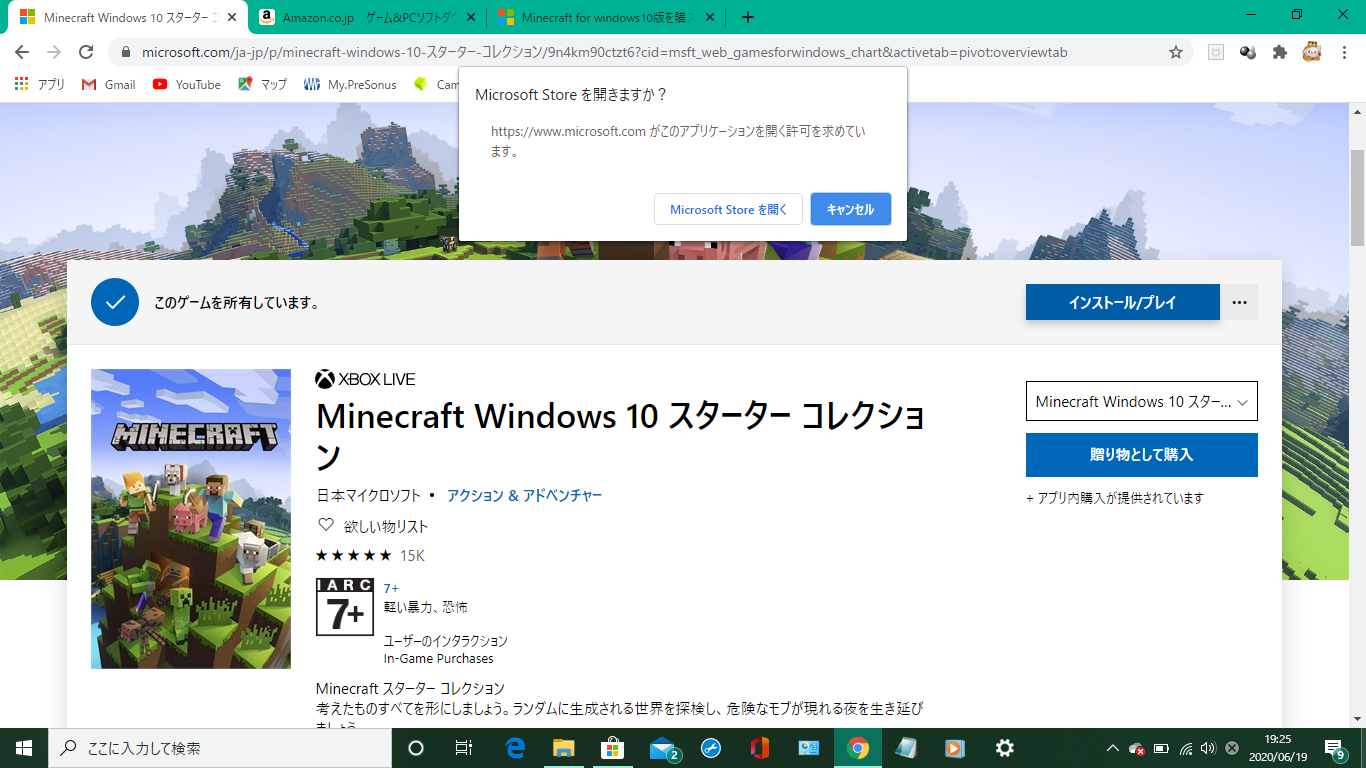Show hidden system tray icons
Viewport: 1366px width, 768px height.
point(1112,748)
